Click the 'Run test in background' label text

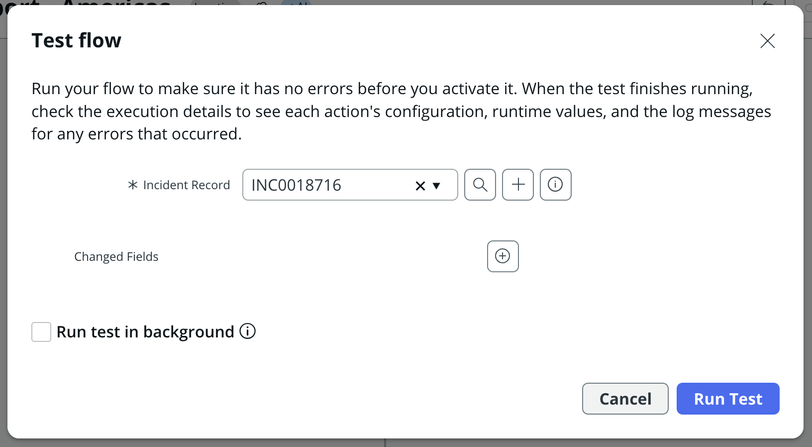[x=145, y=332]
